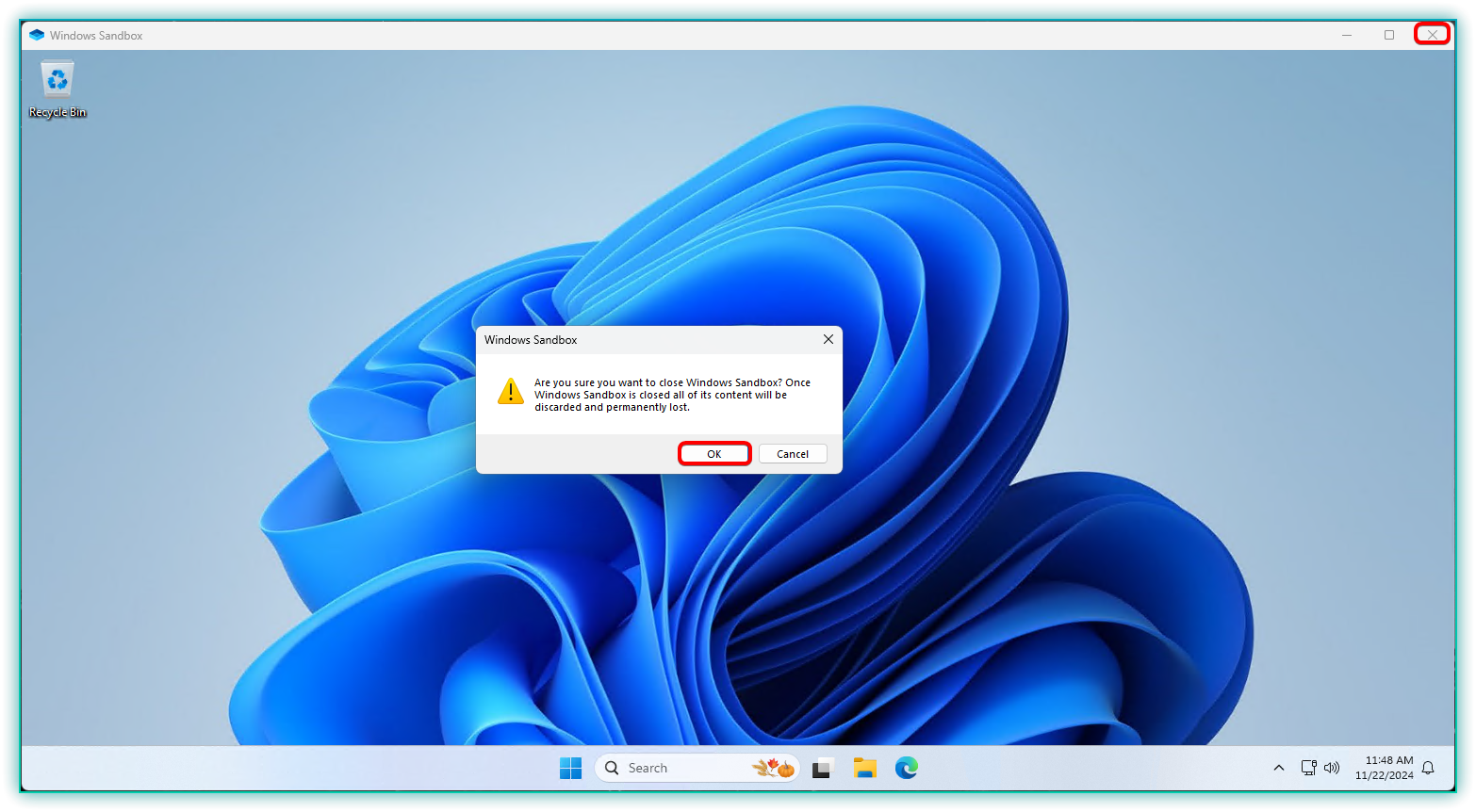Click the taskbar Search box
The height and width of the screenshot is (812, 1476).
697,769
